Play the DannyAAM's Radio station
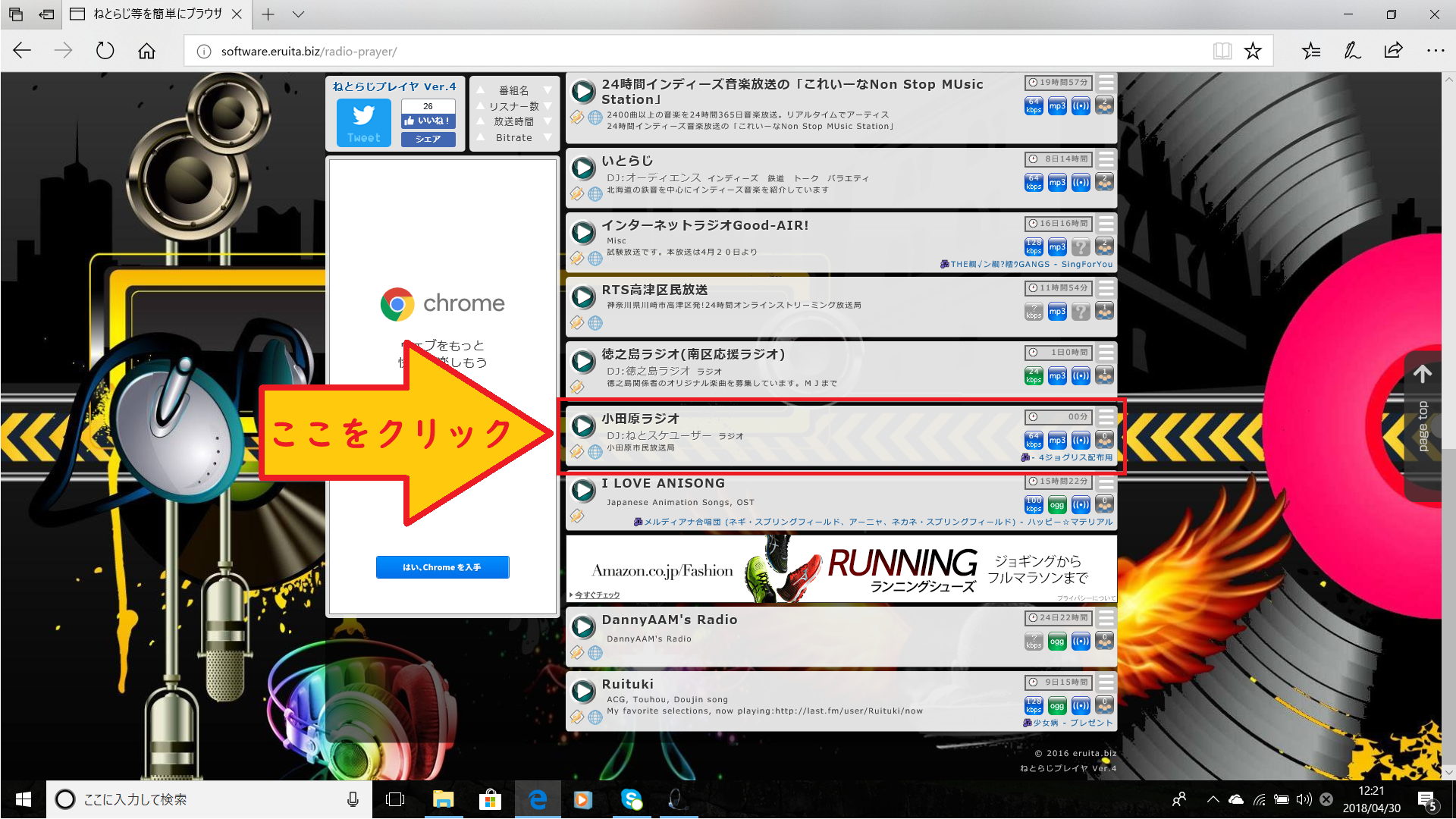Screen dimensions: 1456x819 [x=583, y=626]
